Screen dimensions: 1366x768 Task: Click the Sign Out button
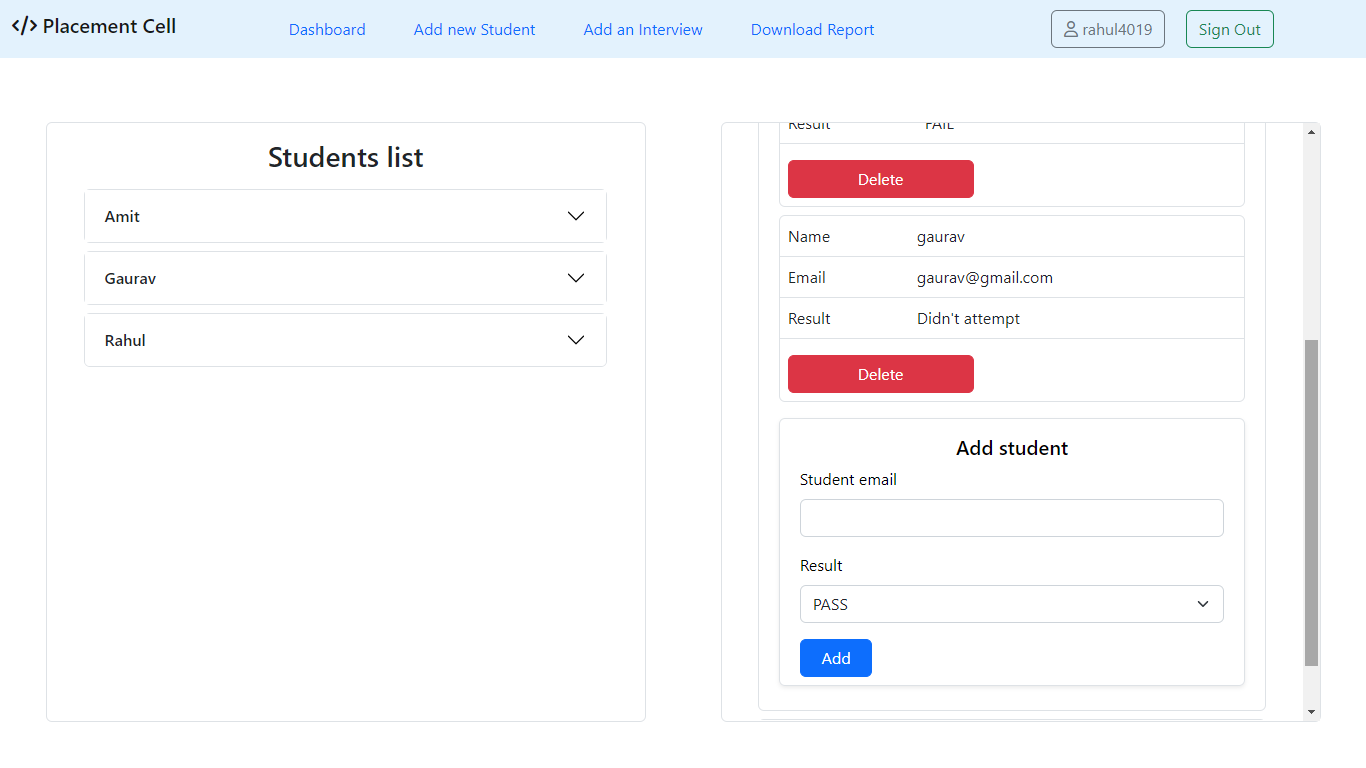coord(1230,29)
